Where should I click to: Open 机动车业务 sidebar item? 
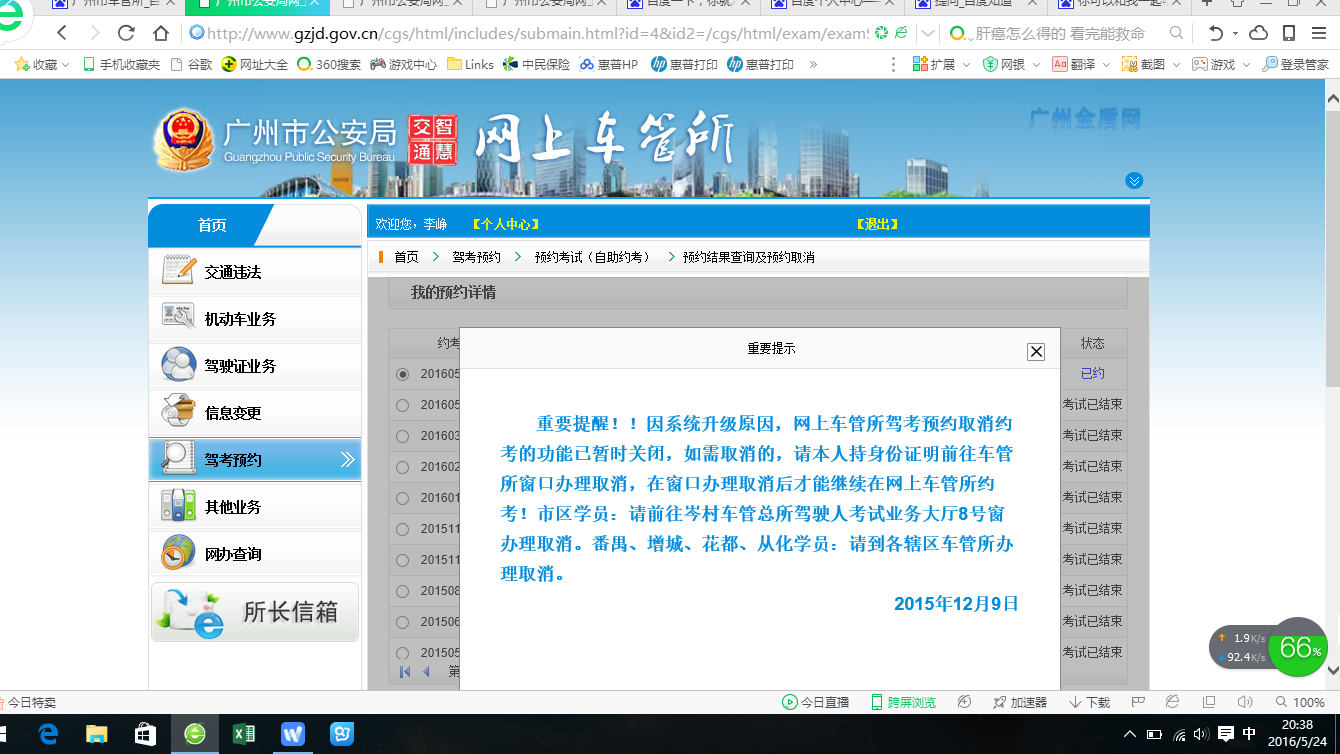(x=255, y=319)
